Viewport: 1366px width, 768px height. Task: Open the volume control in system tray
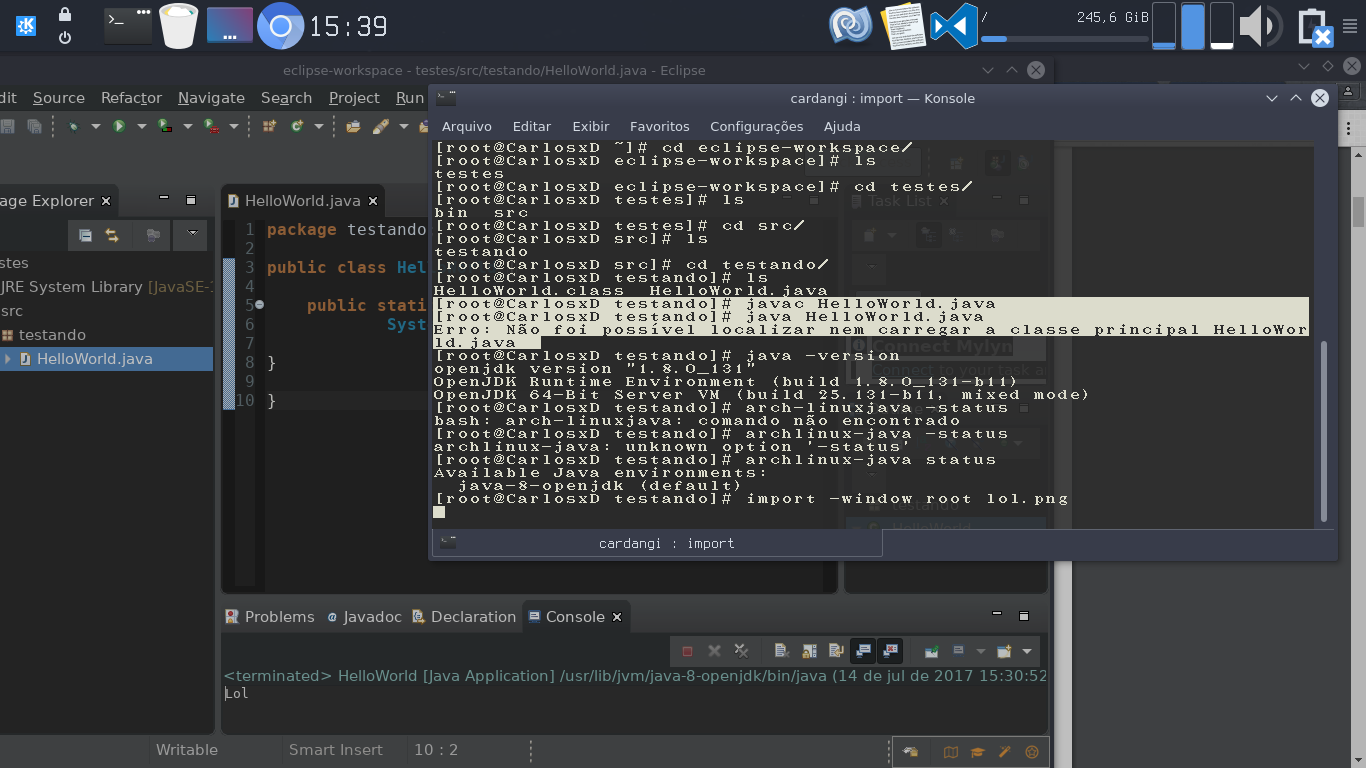click(1261, 26)
